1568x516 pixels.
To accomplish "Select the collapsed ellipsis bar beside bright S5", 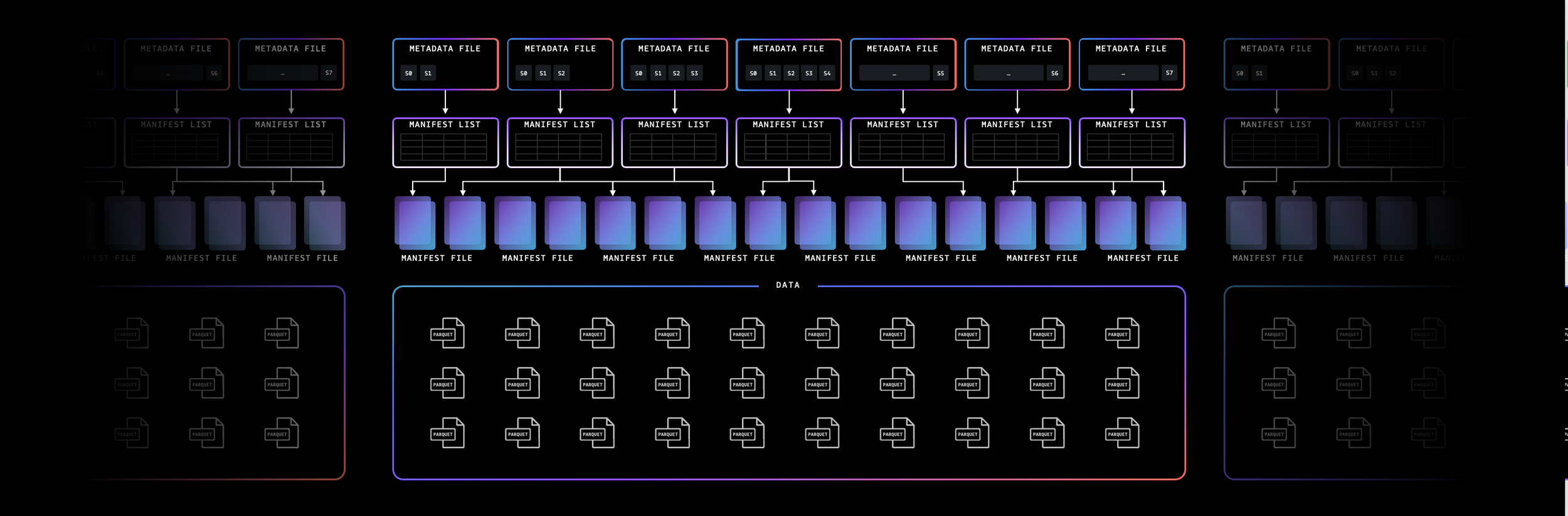I will click(894, 73).
